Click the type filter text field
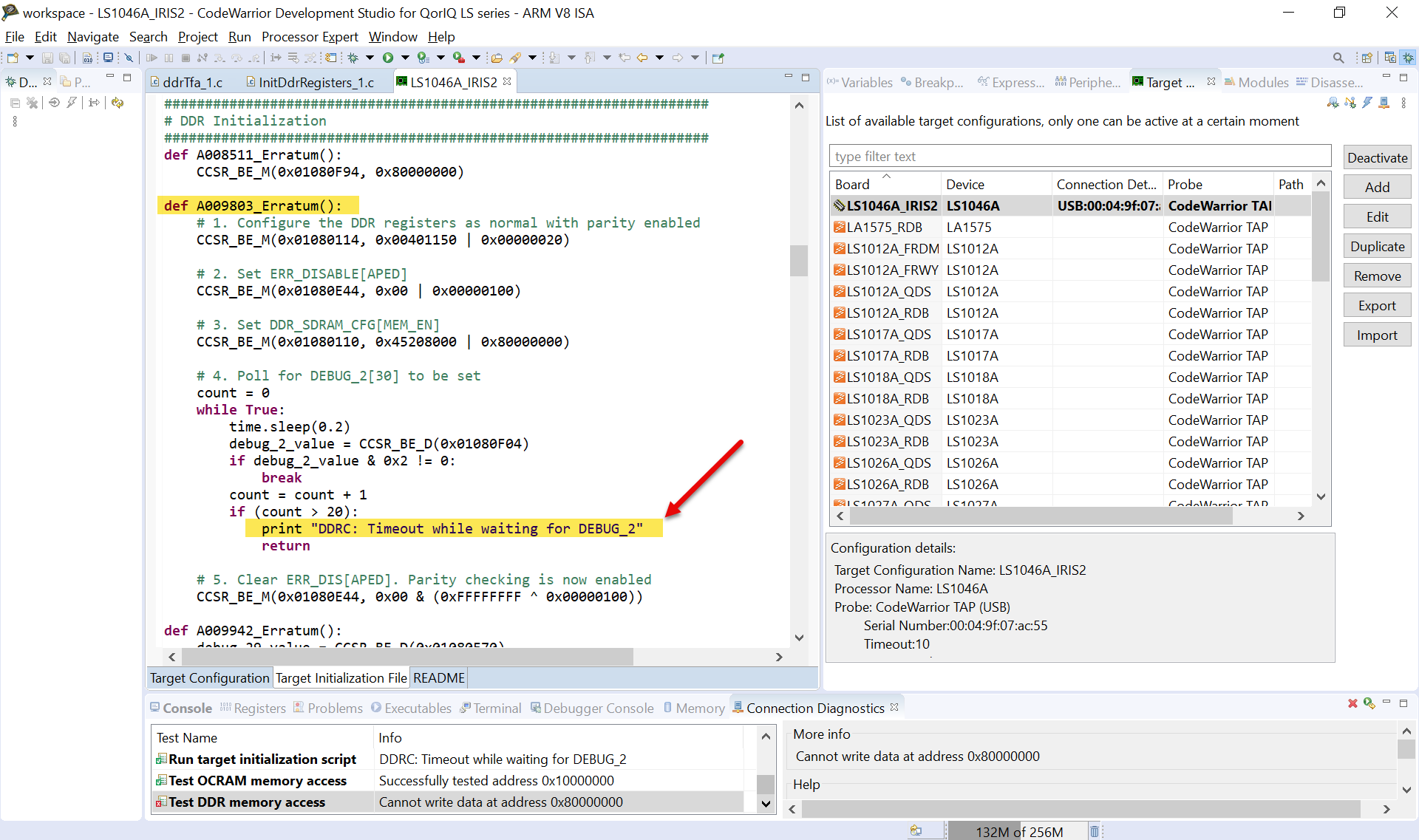The image size is (1419, 840). [1079, 156]
